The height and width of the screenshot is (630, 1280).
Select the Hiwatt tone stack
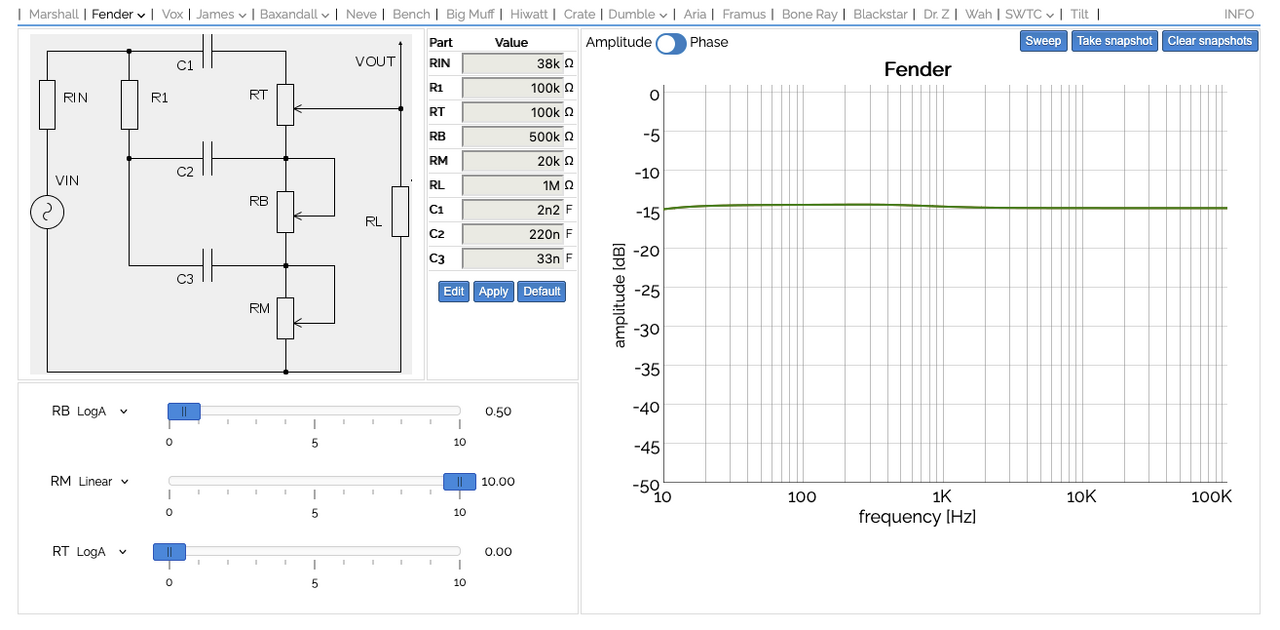click(529, 14)
